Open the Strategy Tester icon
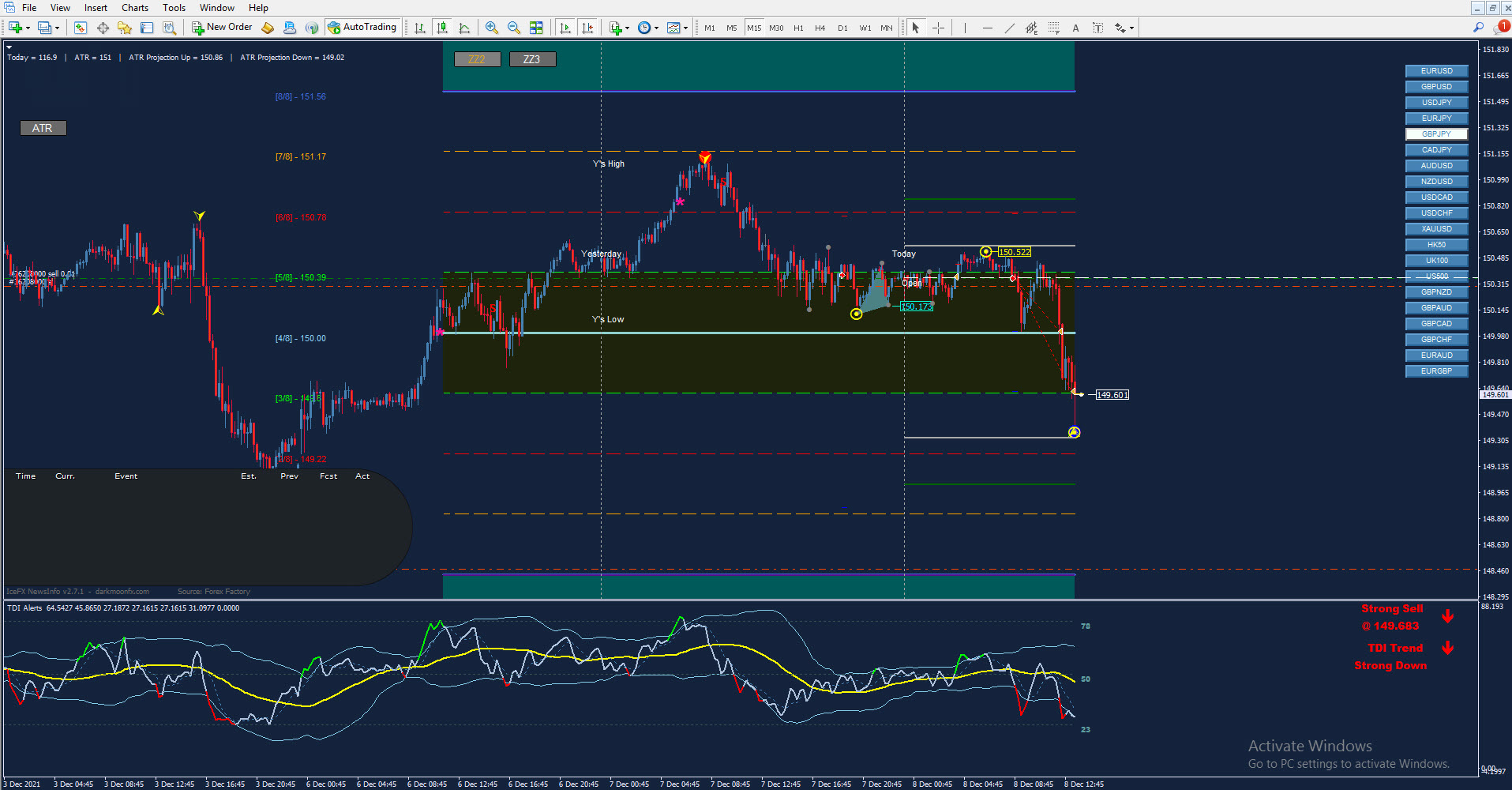The image size is (1512, 790). click(169, 28)
